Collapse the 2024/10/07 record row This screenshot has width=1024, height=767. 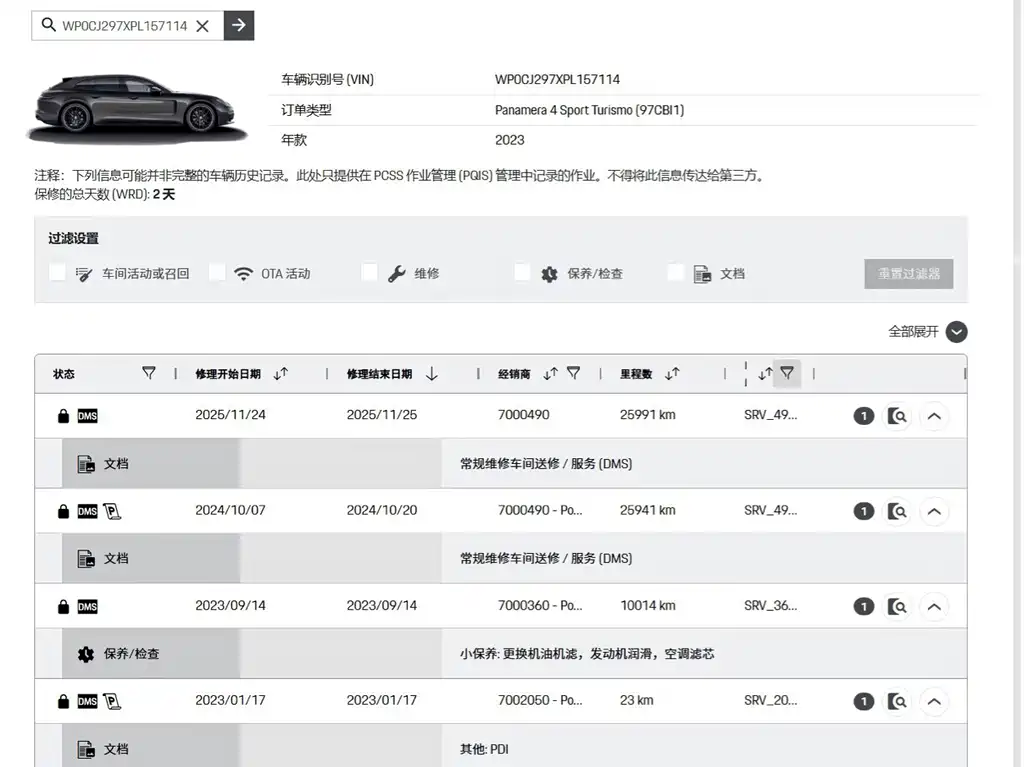[935, 512]
